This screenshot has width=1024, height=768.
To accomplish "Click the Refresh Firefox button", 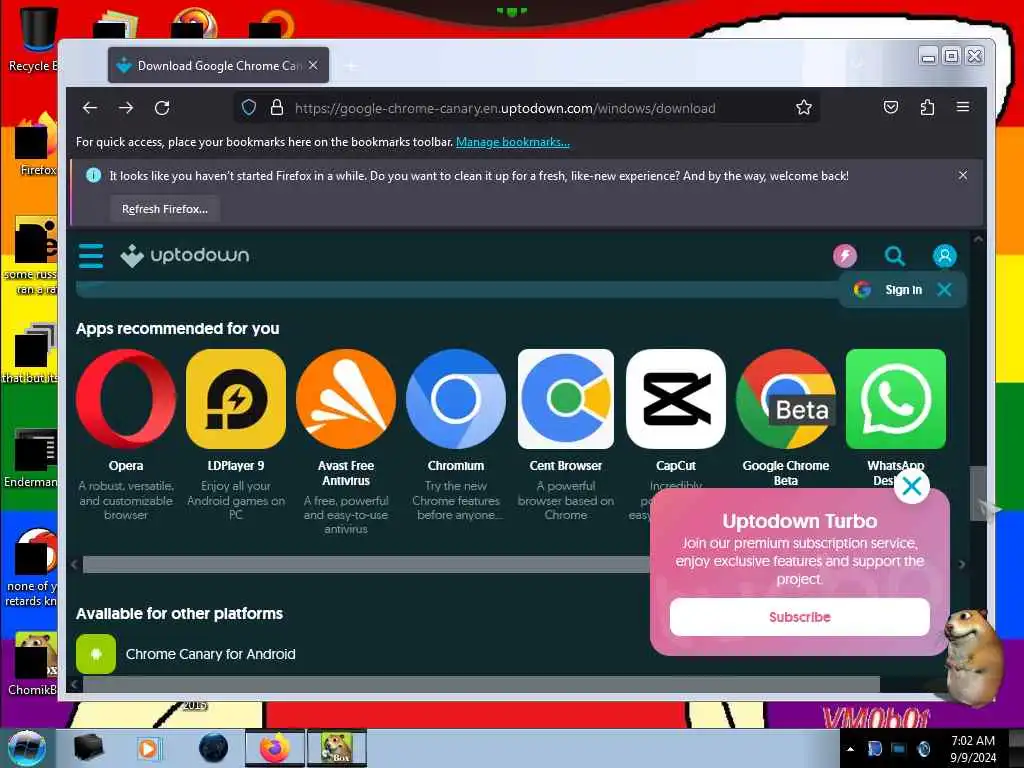I will coord(165,209).
